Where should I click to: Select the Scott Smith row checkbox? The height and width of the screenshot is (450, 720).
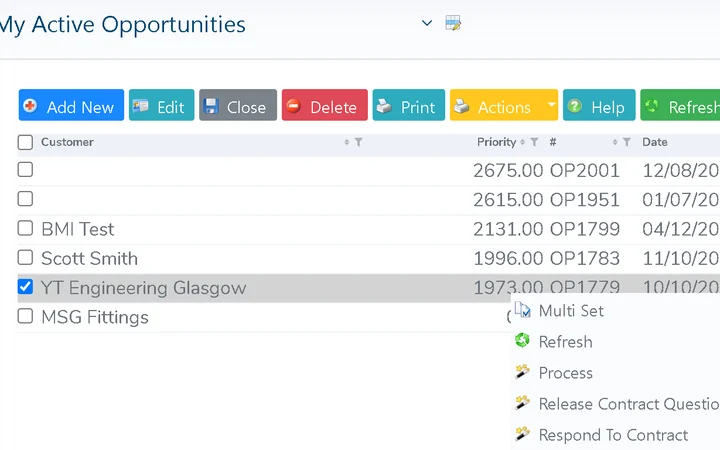coord(25,258)
